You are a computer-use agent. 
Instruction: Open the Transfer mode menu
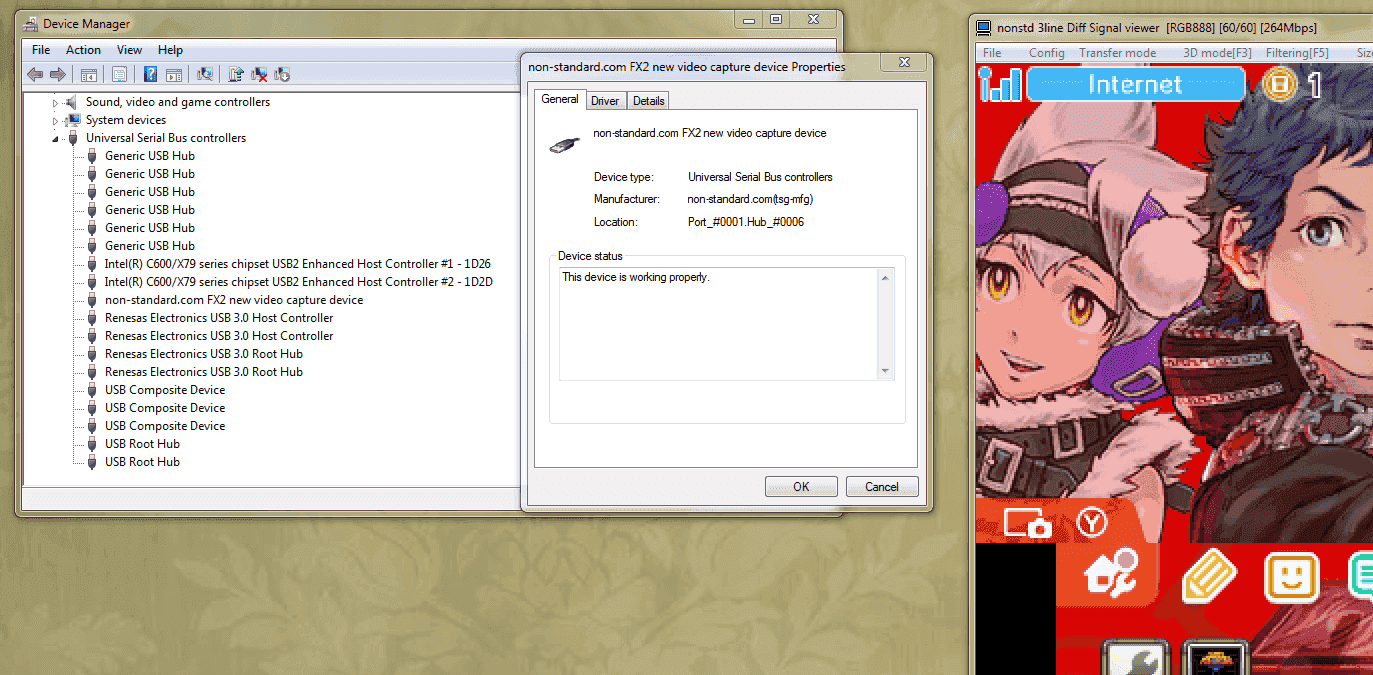pyautogui.click(x=1117, y=53)
